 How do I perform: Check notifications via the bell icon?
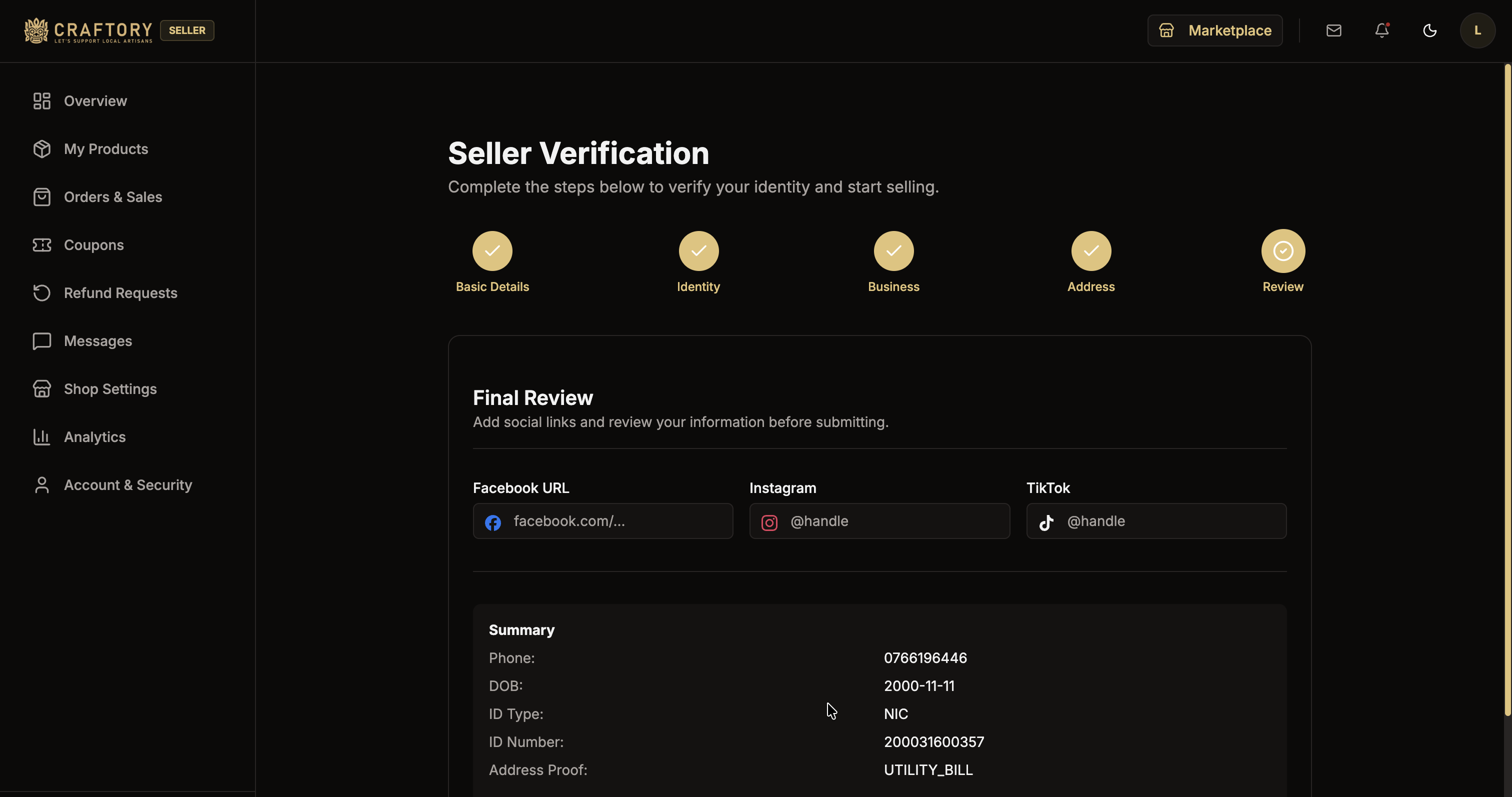coord(1381,30)
